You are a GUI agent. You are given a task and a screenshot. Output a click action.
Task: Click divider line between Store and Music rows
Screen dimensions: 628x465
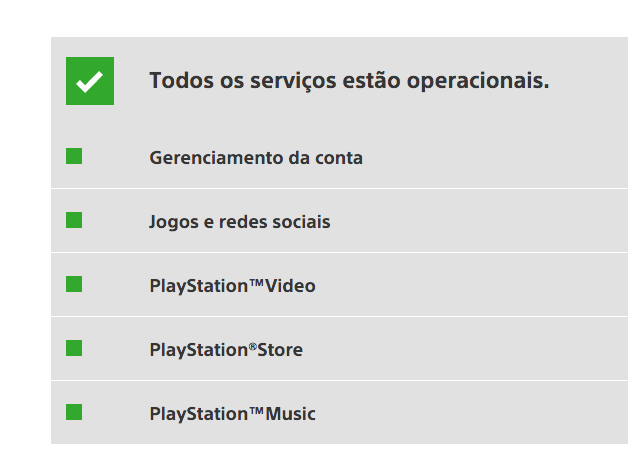coord(340,380)
